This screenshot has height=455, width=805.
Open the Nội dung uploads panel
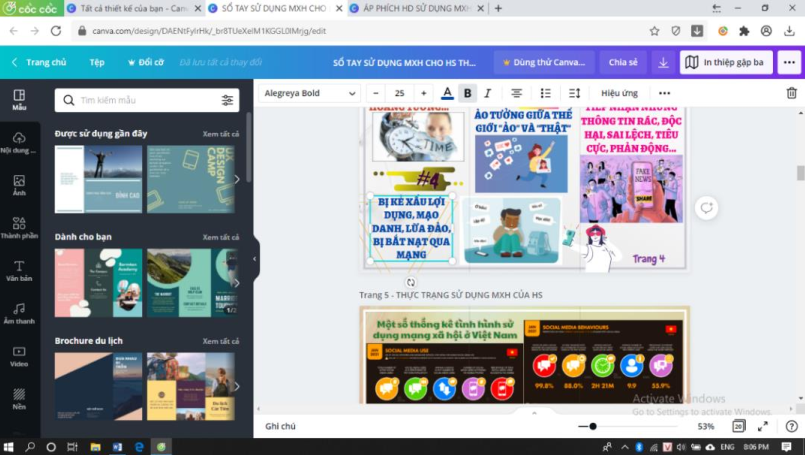(20, 143)
